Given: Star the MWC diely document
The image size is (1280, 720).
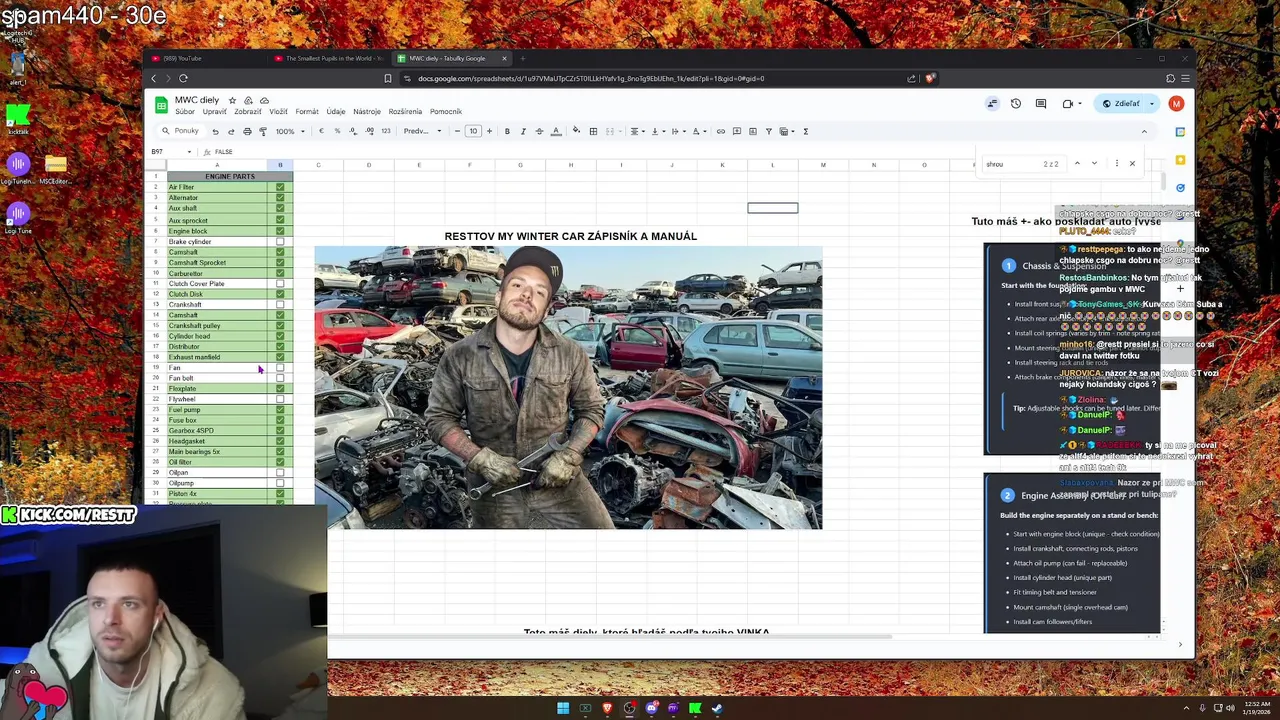Looking at the screenshot, I should 232,100.
